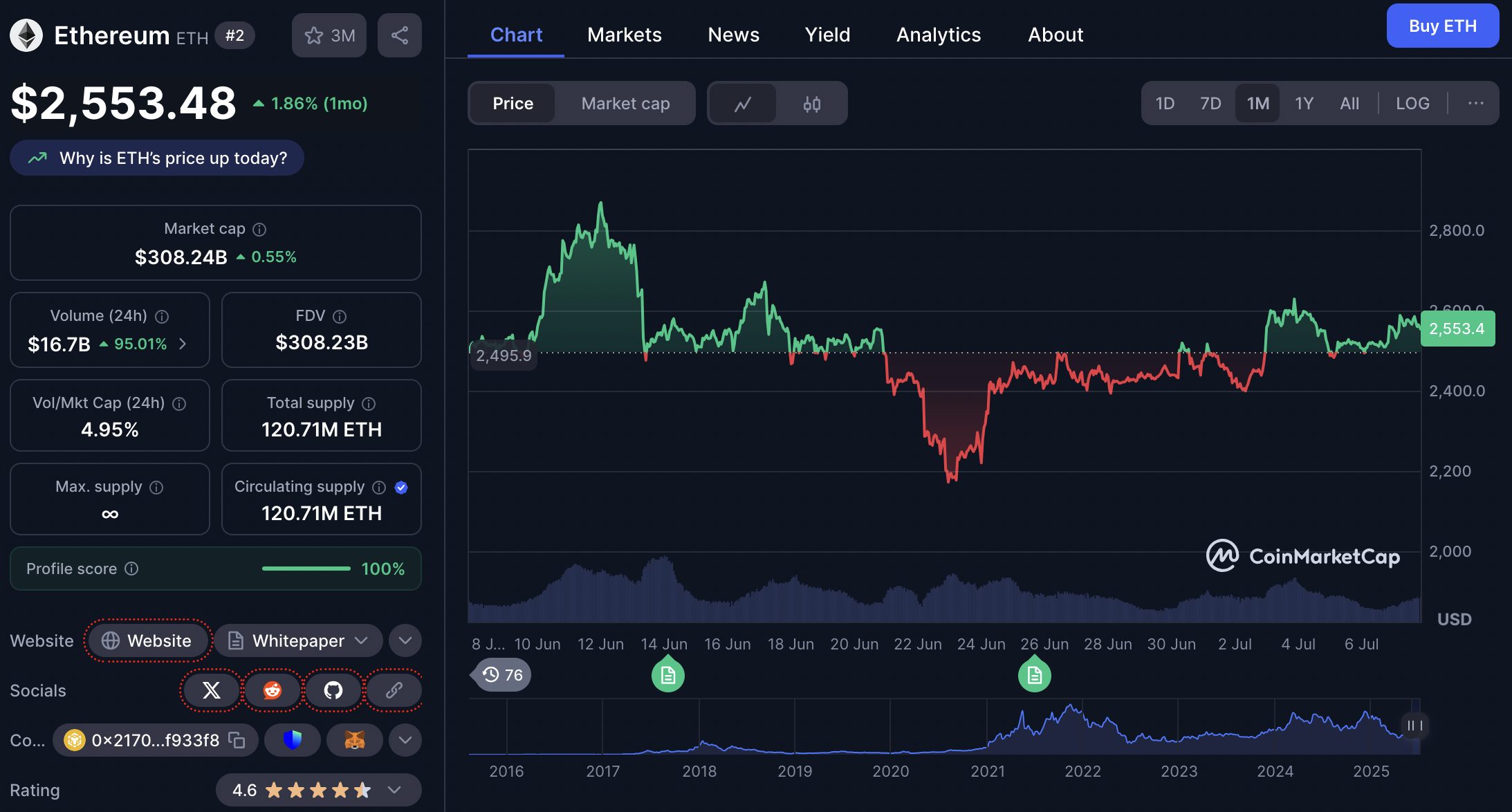Image resolution: width=1512 pixels, height=812 pixels.
Task: Set chart range to 1Y
Action: tap(1304, 104)
